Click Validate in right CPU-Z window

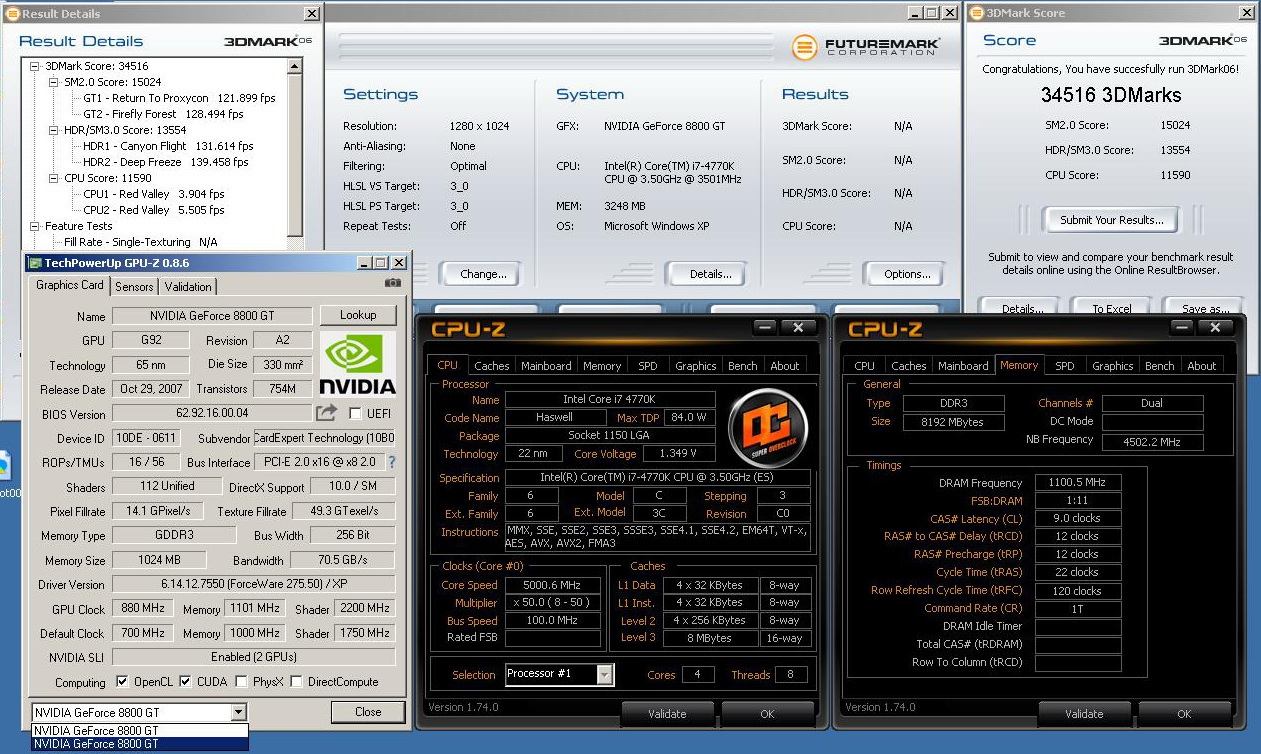[x=1084, y=714]
